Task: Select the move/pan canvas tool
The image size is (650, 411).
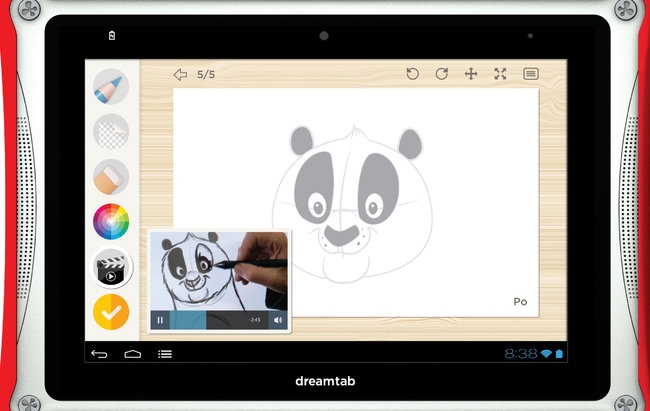Action: [471, 75]
